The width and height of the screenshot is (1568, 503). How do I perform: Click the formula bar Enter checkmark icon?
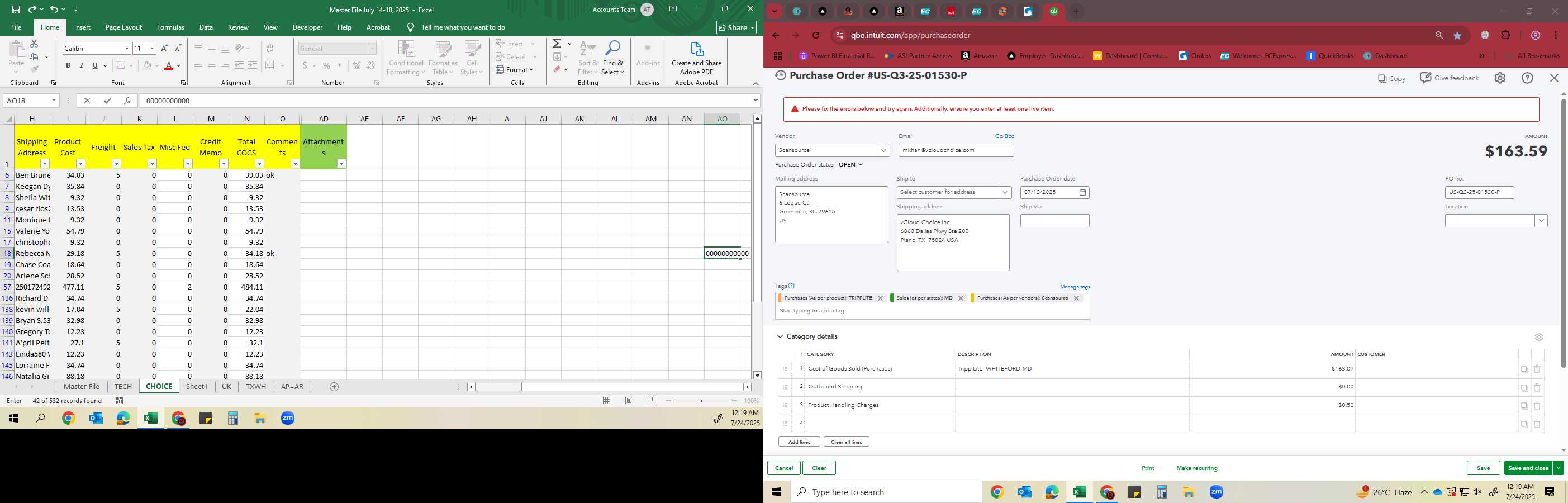(107, 101)
